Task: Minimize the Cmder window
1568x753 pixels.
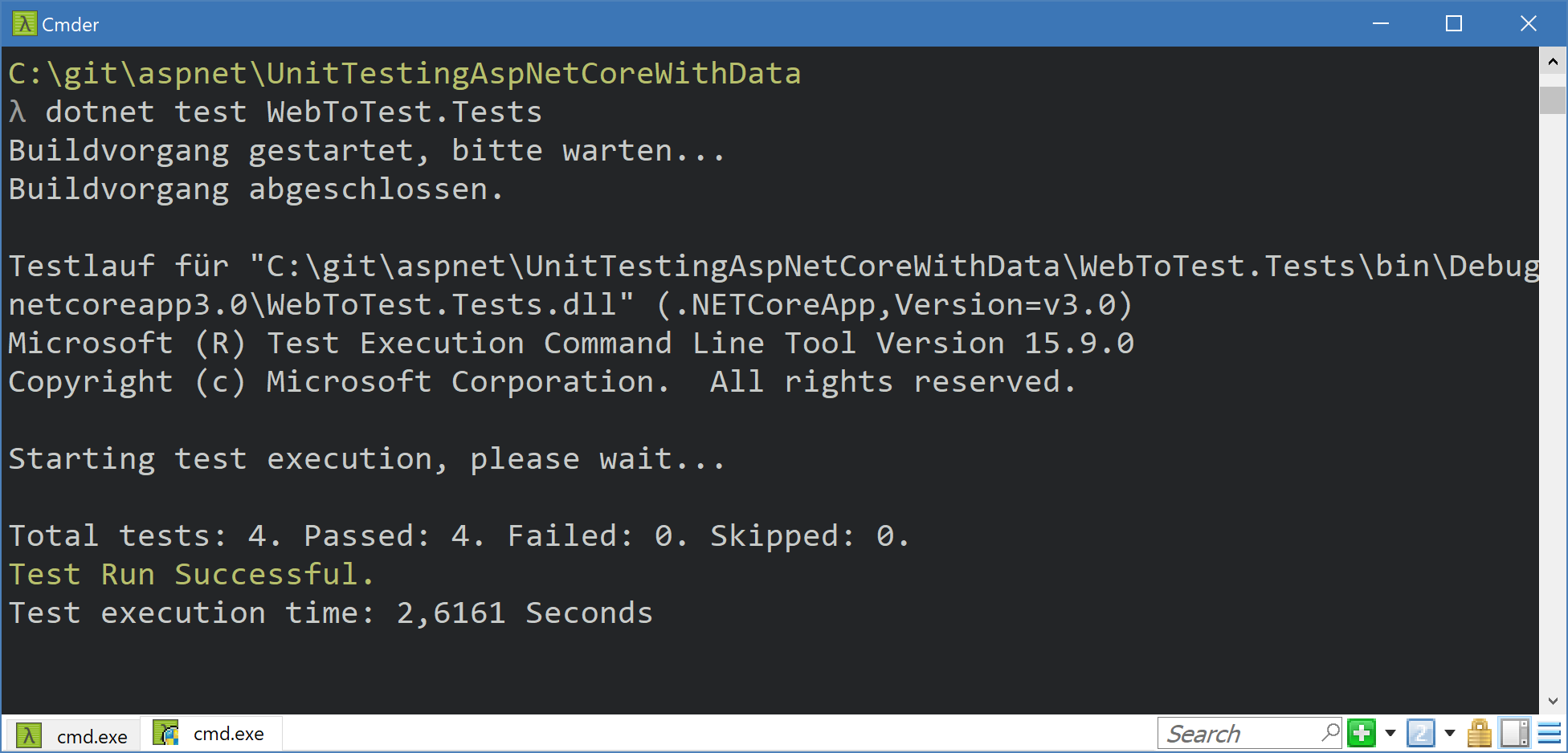Action: pyautogui.click(x=1381, y=24)
